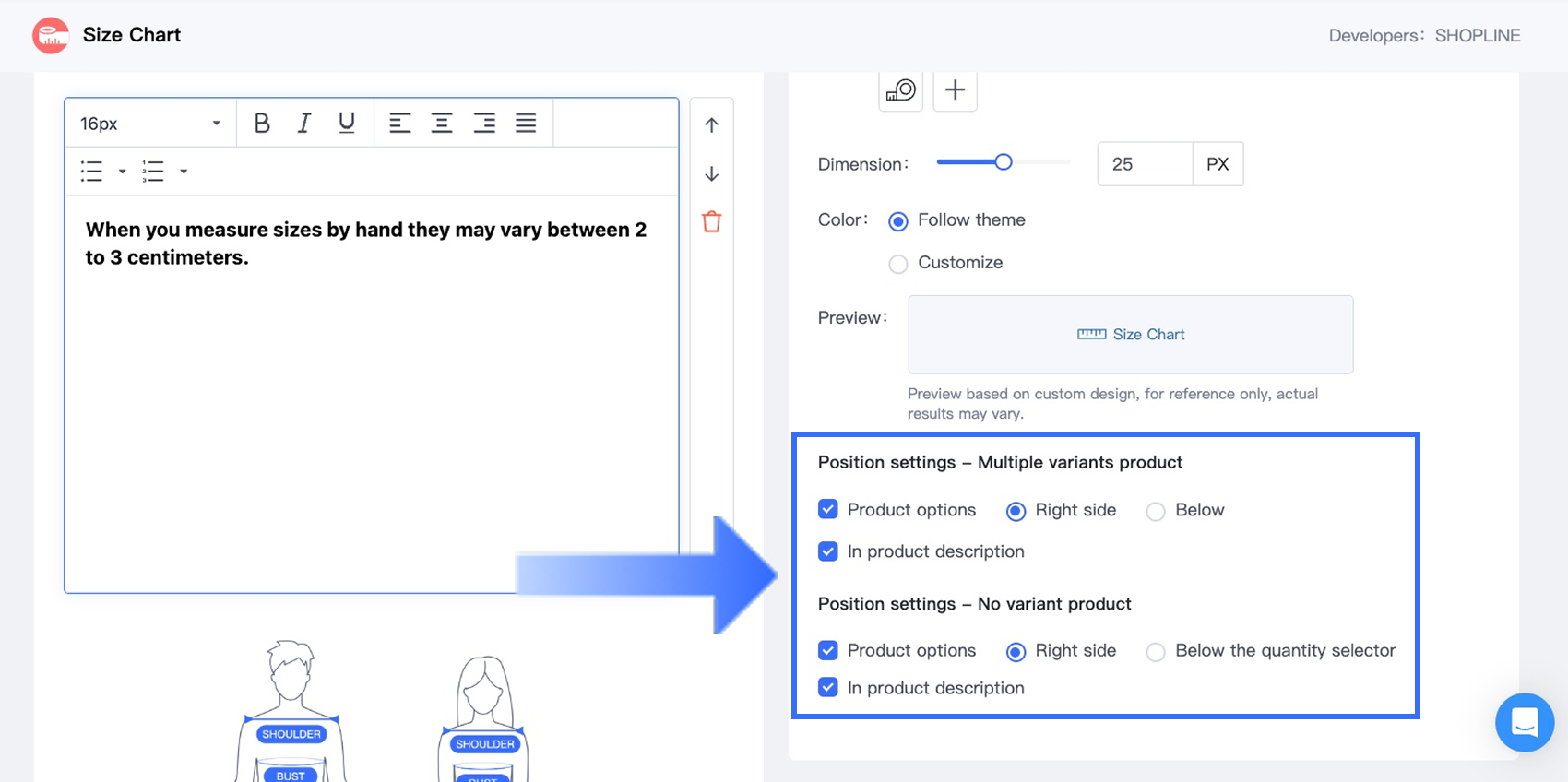Open the chat support widget
The width and height of the screenshot is (1568, 782).
[x=1525, y=722]
